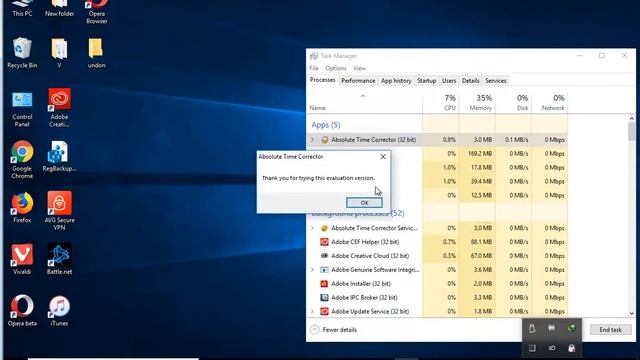This screenshot has width=640, height=360.
Task: Collapse view with Fewer details
Action: click(x=333, y=330)
